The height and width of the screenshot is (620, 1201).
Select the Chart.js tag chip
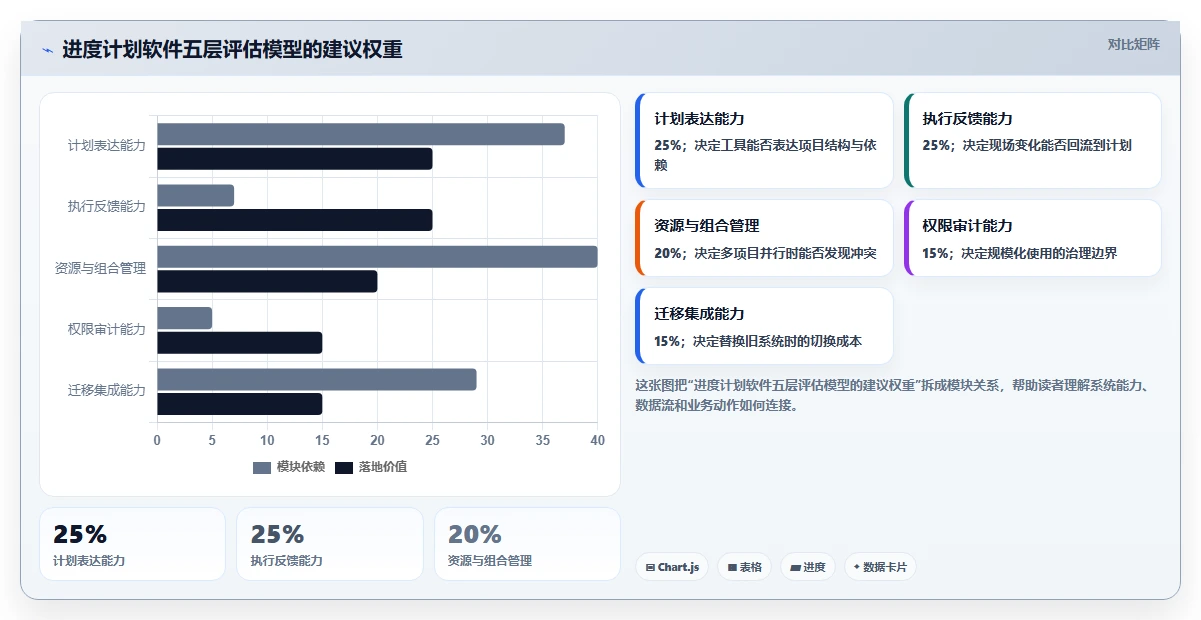point(672,567)
